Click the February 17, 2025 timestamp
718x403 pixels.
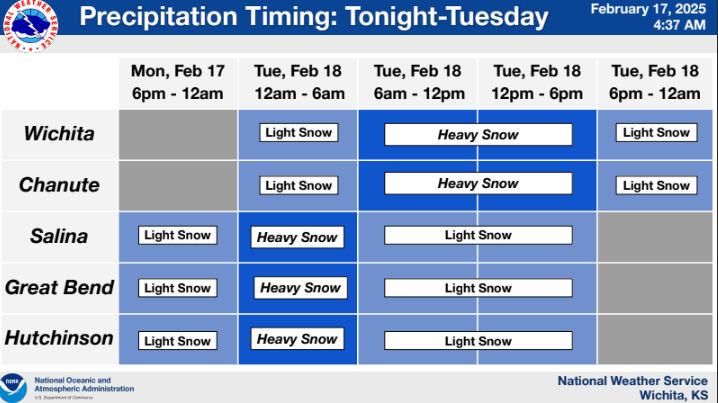(649, 9)
